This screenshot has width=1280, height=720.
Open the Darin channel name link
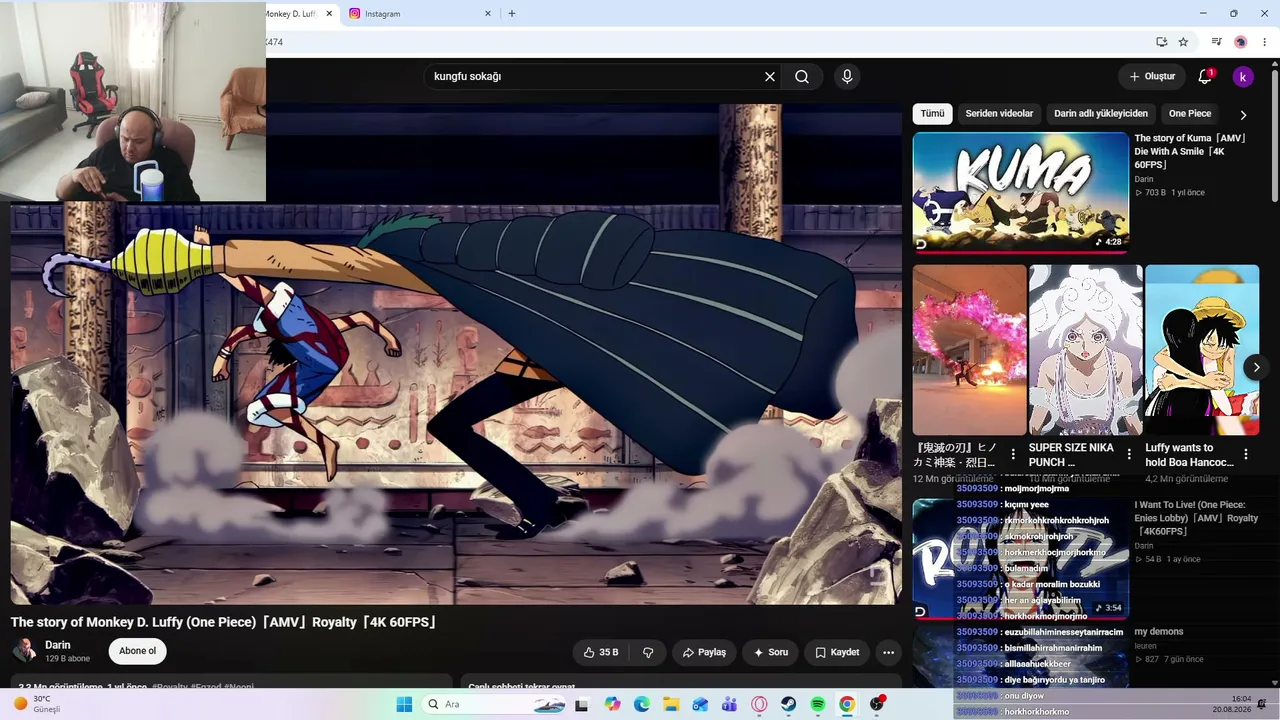click(58, 645)
